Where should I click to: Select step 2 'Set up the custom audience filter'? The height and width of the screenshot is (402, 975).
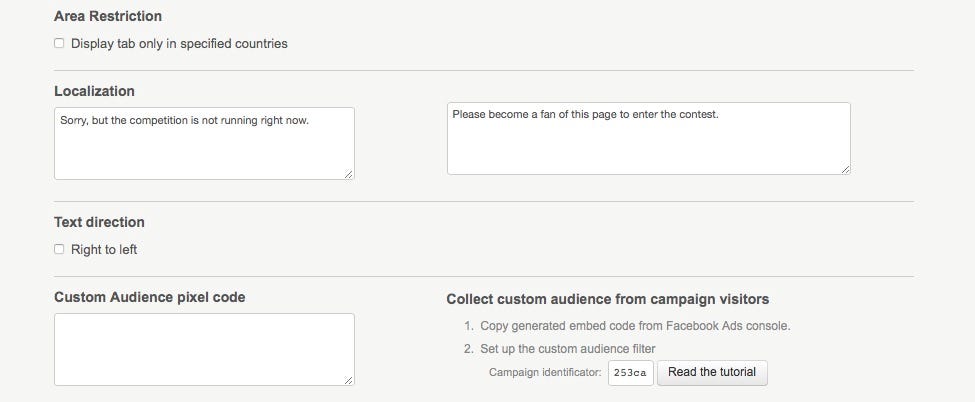pos(568,348)
